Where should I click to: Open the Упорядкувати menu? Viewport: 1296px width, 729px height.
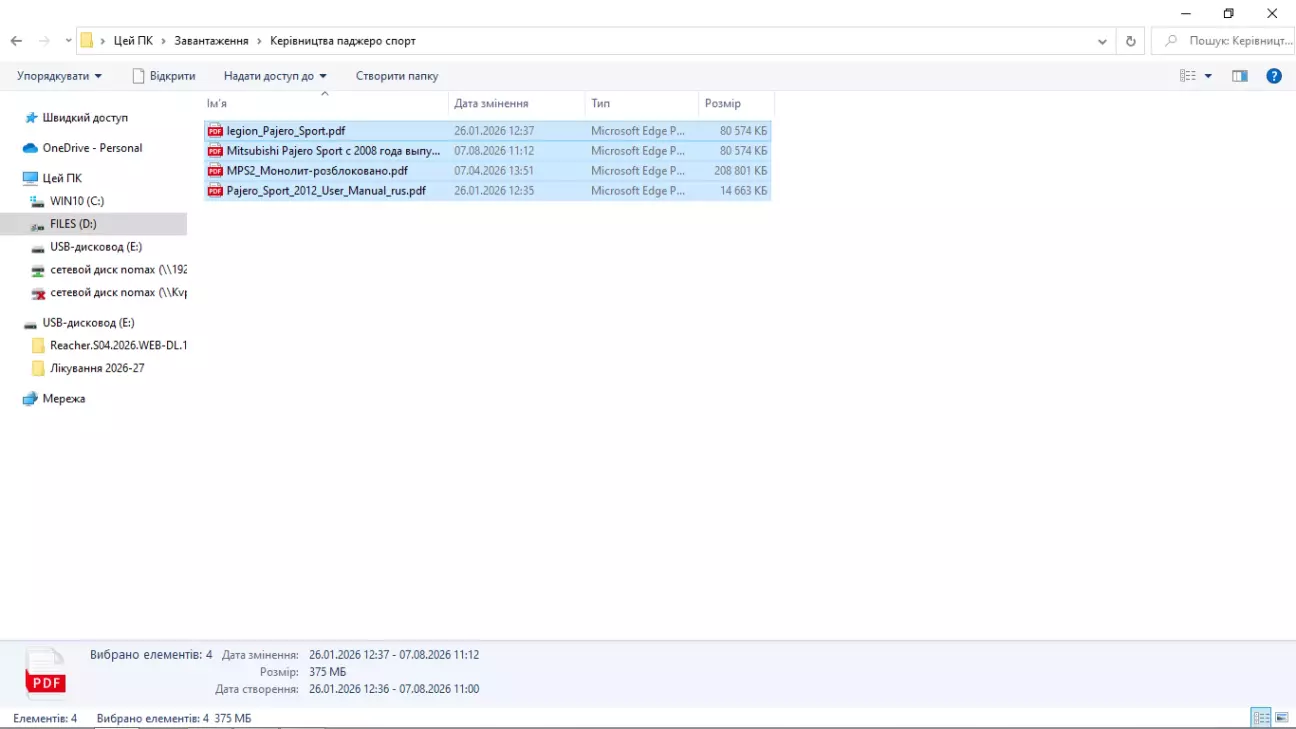pos(59,76)
